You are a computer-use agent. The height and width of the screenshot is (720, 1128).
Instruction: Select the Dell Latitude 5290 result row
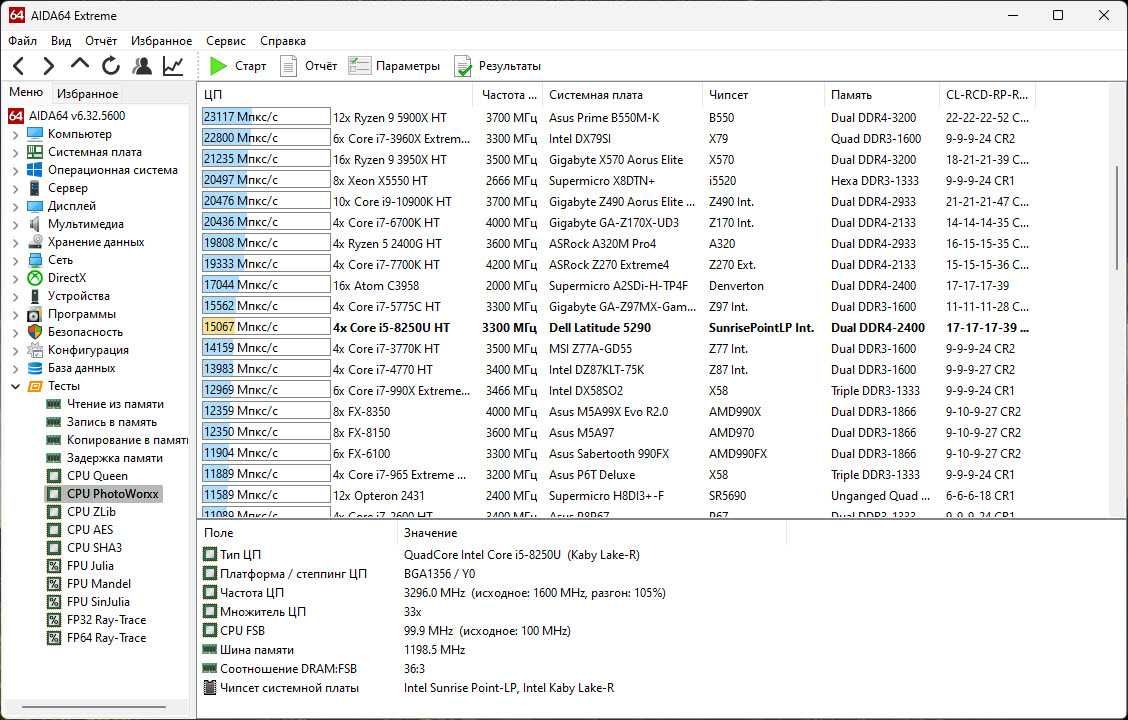617,327
